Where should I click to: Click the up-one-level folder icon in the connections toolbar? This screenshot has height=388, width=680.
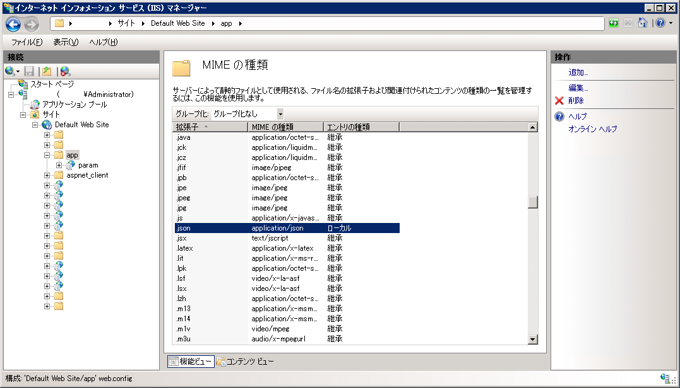click(46, 71)
